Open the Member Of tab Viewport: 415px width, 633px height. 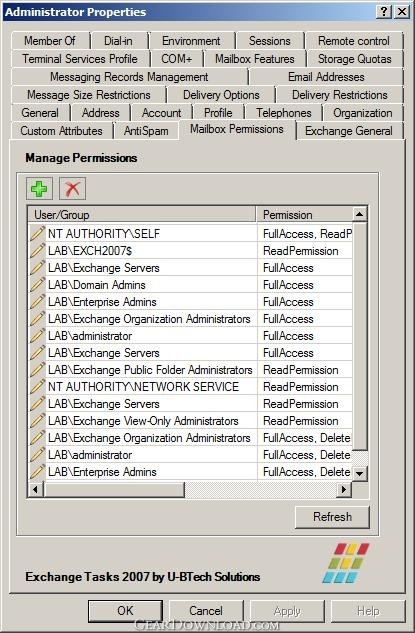coord(50,41)
